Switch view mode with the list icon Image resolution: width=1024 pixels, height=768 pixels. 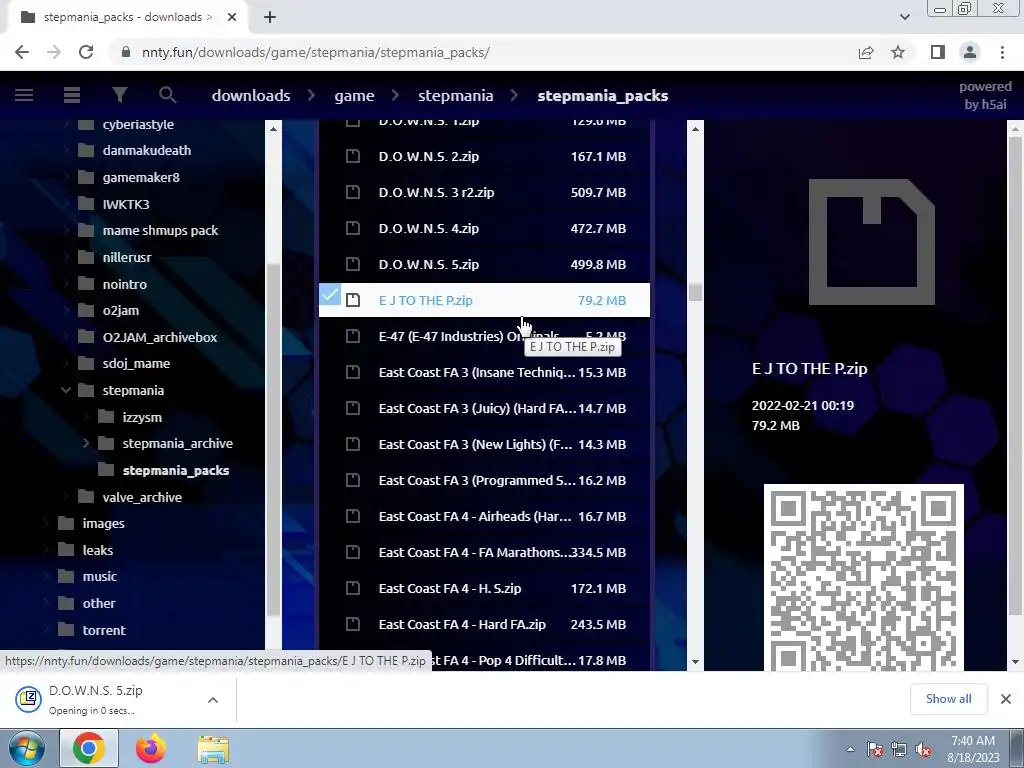coord(72,95)
